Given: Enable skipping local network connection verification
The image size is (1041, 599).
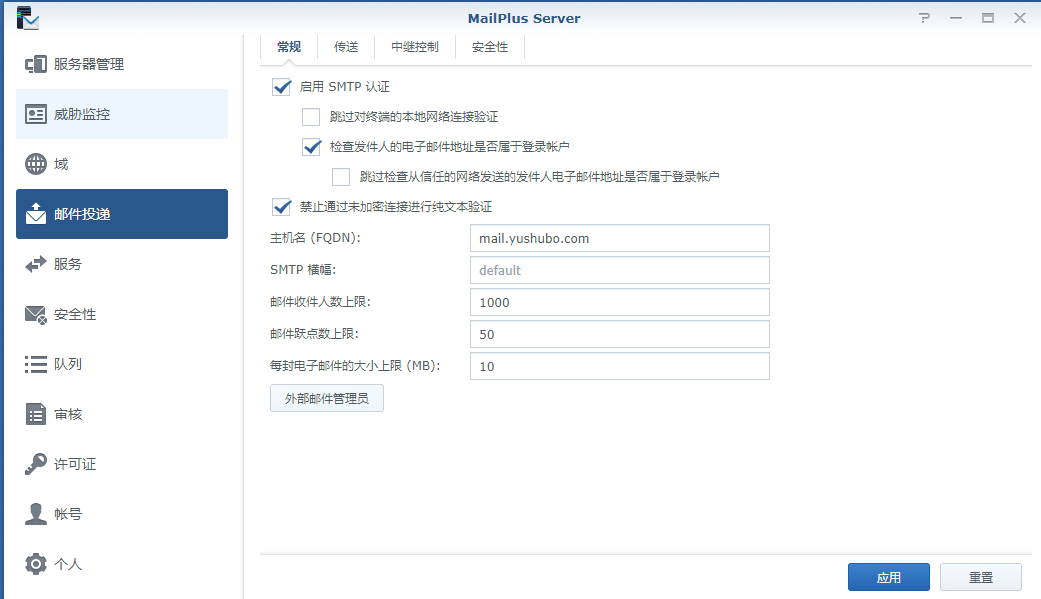Looking at the screenshot, I should [x=311, y=117].
